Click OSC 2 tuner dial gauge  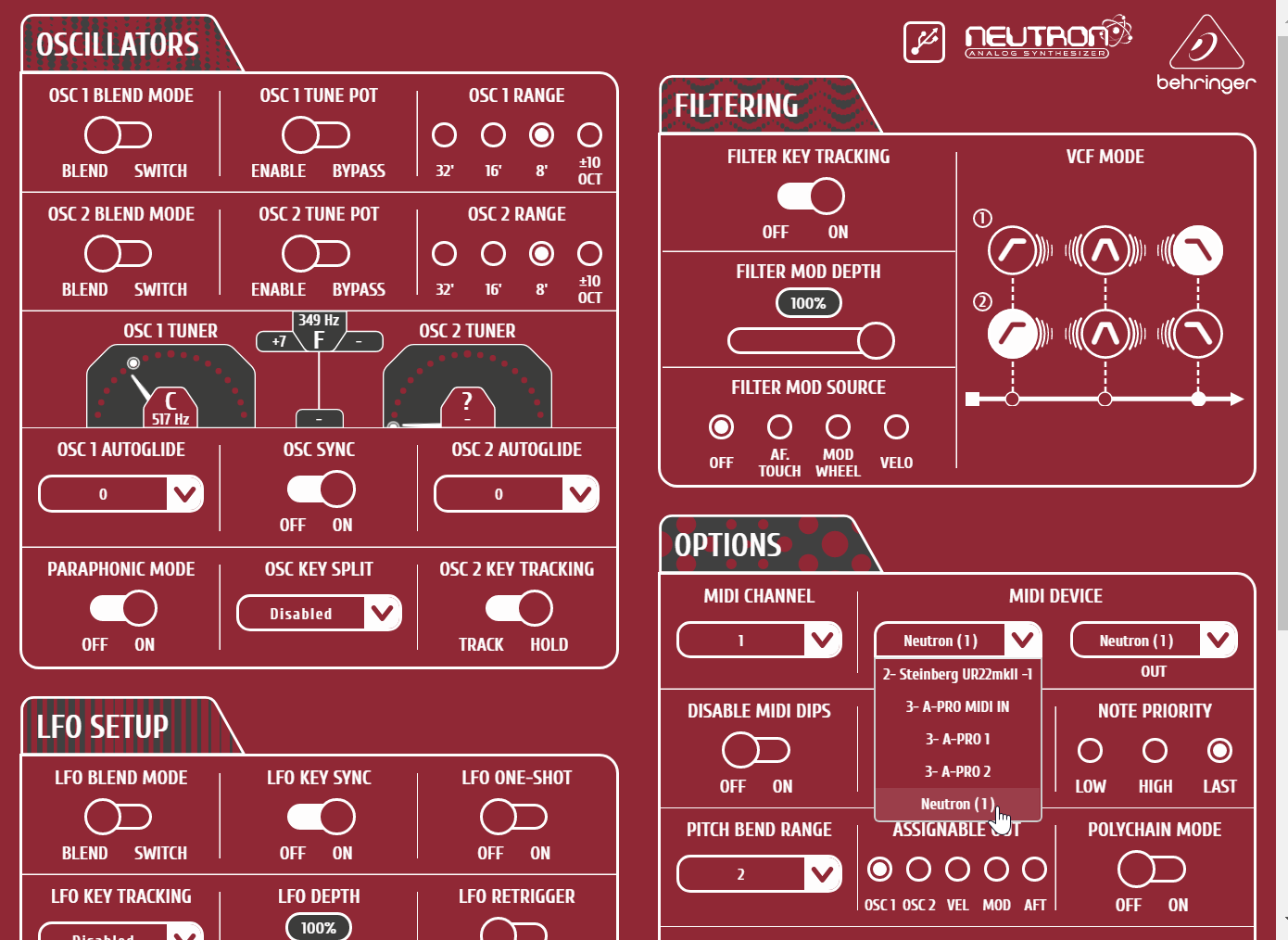point(467,386)
